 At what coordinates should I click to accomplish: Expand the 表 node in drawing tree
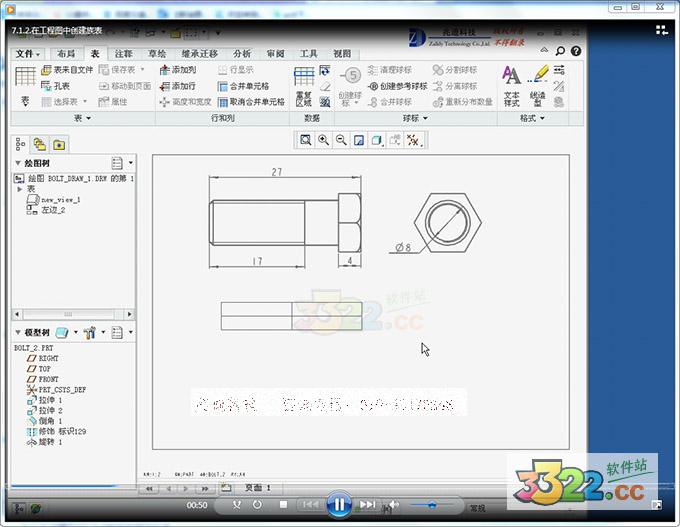point(19,189)
